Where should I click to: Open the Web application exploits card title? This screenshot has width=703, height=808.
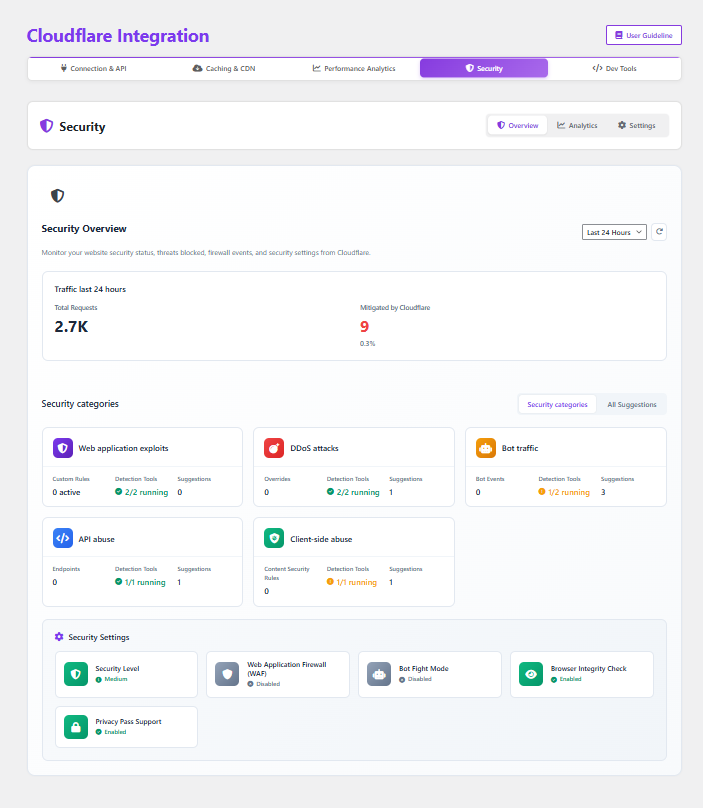pyautogui.click(x=123, y=448)
